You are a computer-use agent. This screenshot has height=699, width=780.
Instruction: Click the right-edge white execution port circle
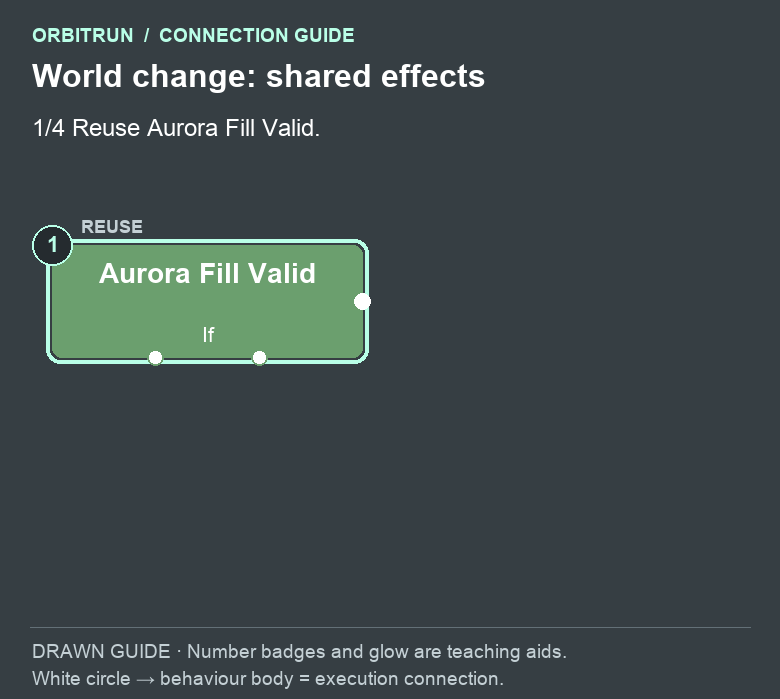(x=362, y=301)
